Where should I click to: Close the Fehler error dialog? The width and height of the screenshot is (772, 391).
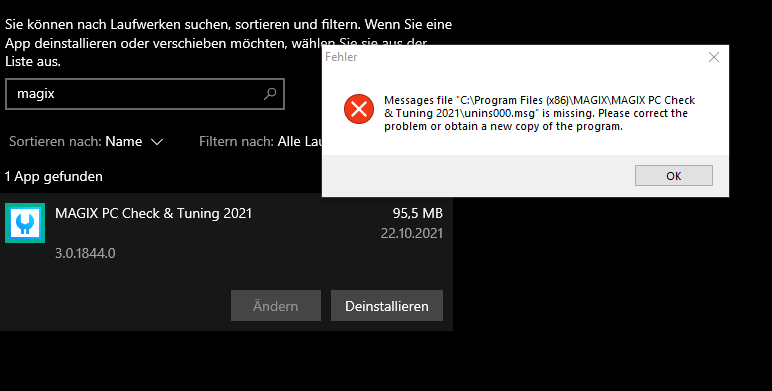coord(713,57)
